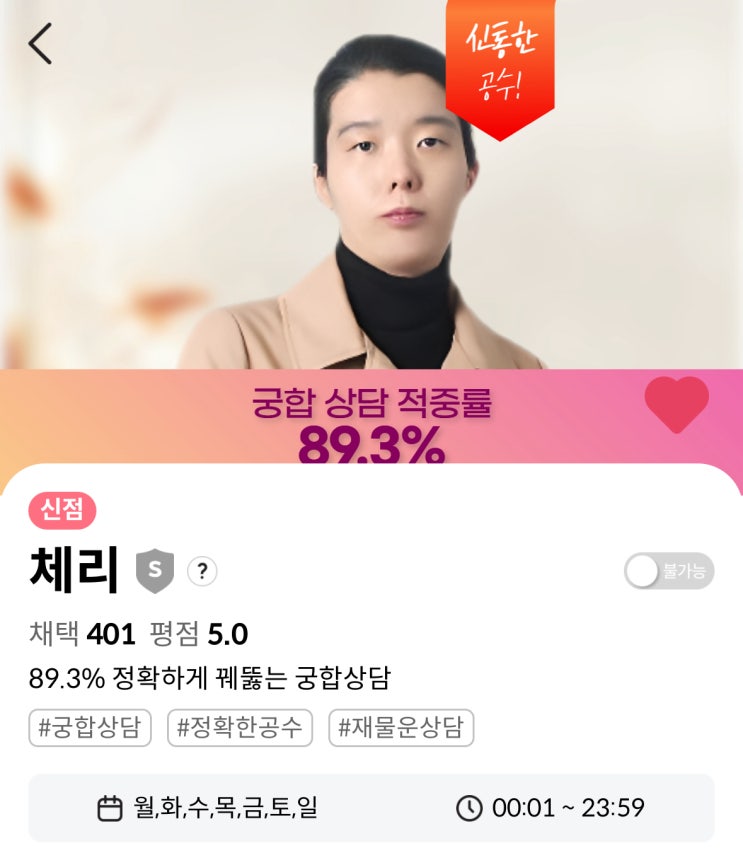Select the #궁합상담 hashtag chip

pyautogui.click(x=90, y=728)
